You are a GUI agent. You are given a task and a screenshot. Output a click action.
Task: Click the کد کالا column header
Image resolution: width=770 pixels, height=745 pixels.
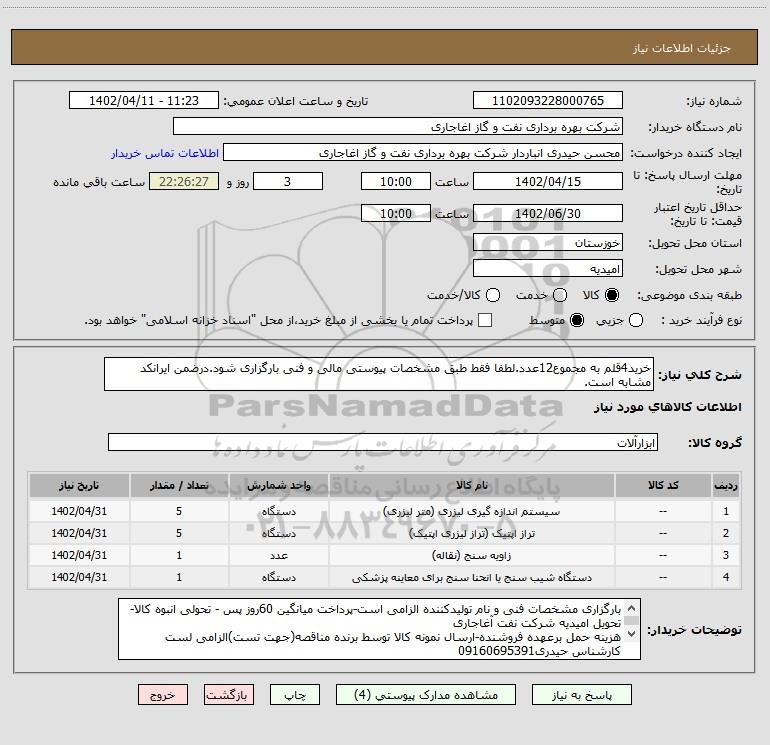663,486
